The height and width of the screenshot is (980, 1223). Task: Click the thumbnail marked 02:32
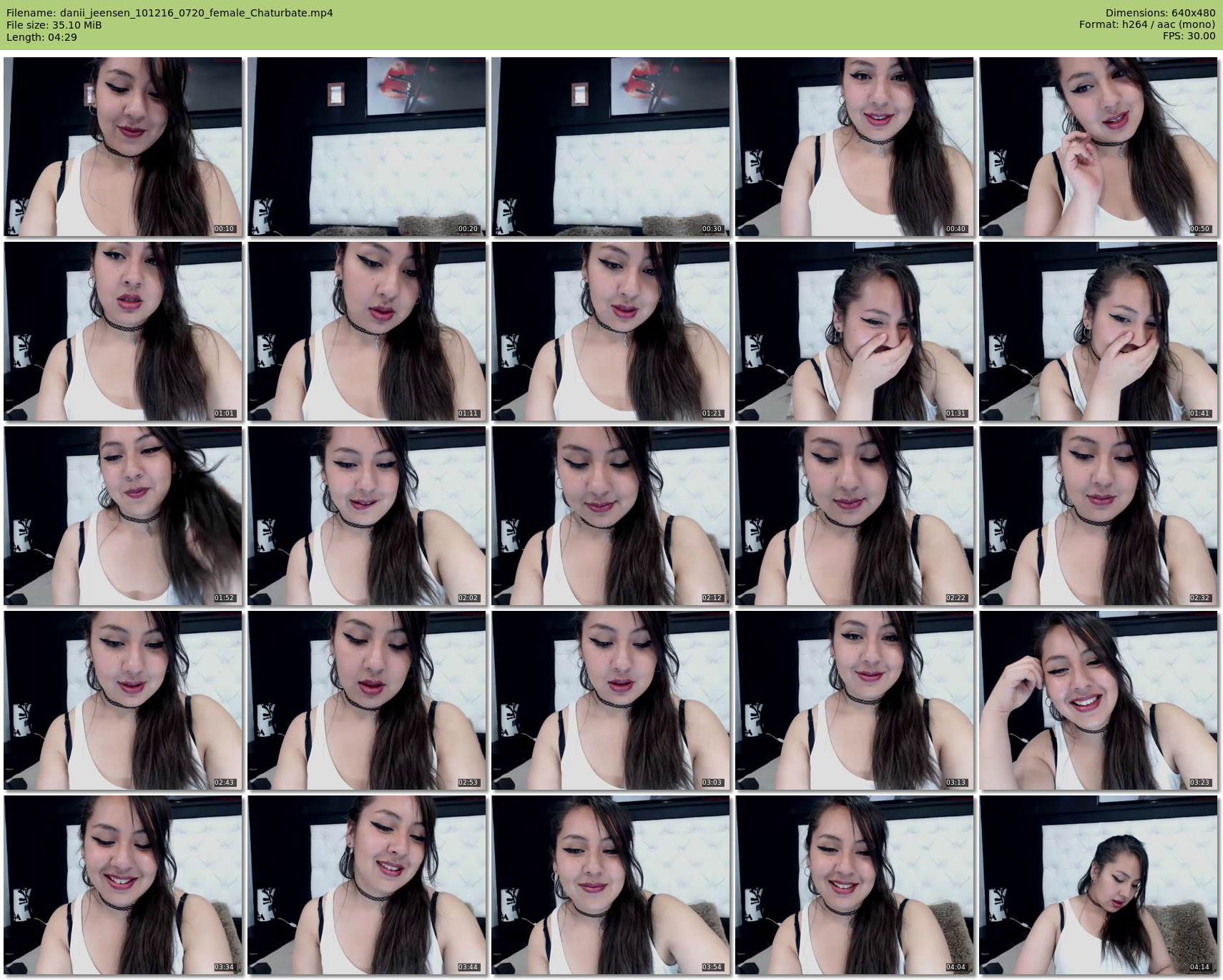click(x=1099, y=516)
